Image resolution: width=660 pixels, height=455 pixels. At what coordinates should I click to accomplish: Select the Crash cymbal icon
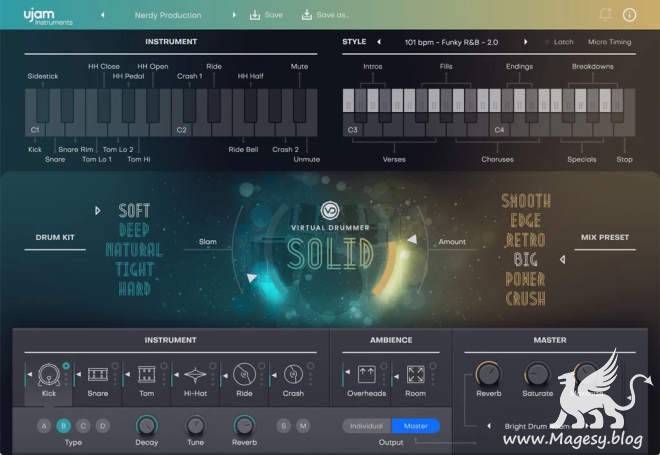coord(293,375)
